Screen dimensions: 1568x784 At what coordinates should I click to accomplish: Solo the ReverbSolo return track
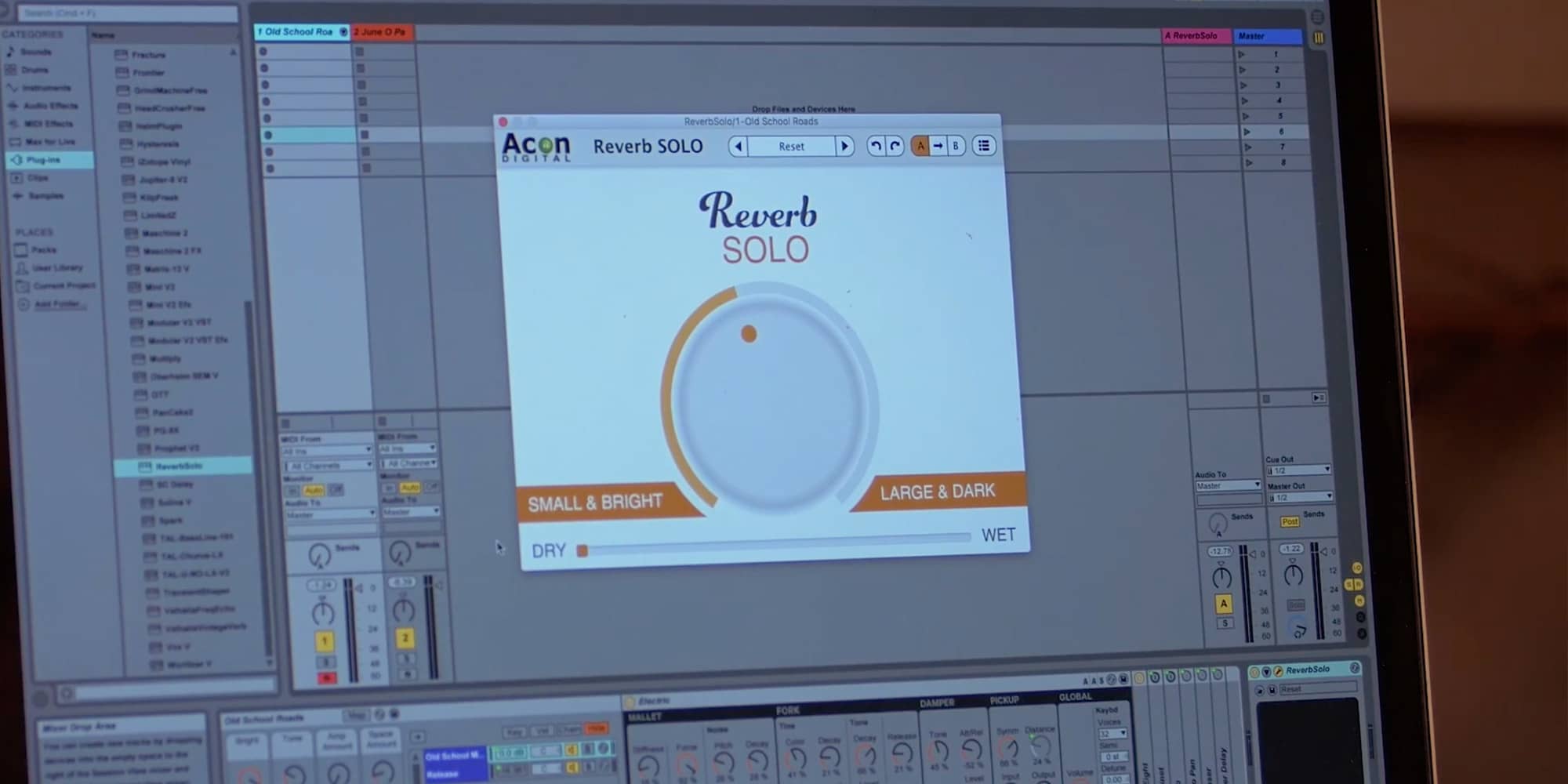[x=1225, y=624]
